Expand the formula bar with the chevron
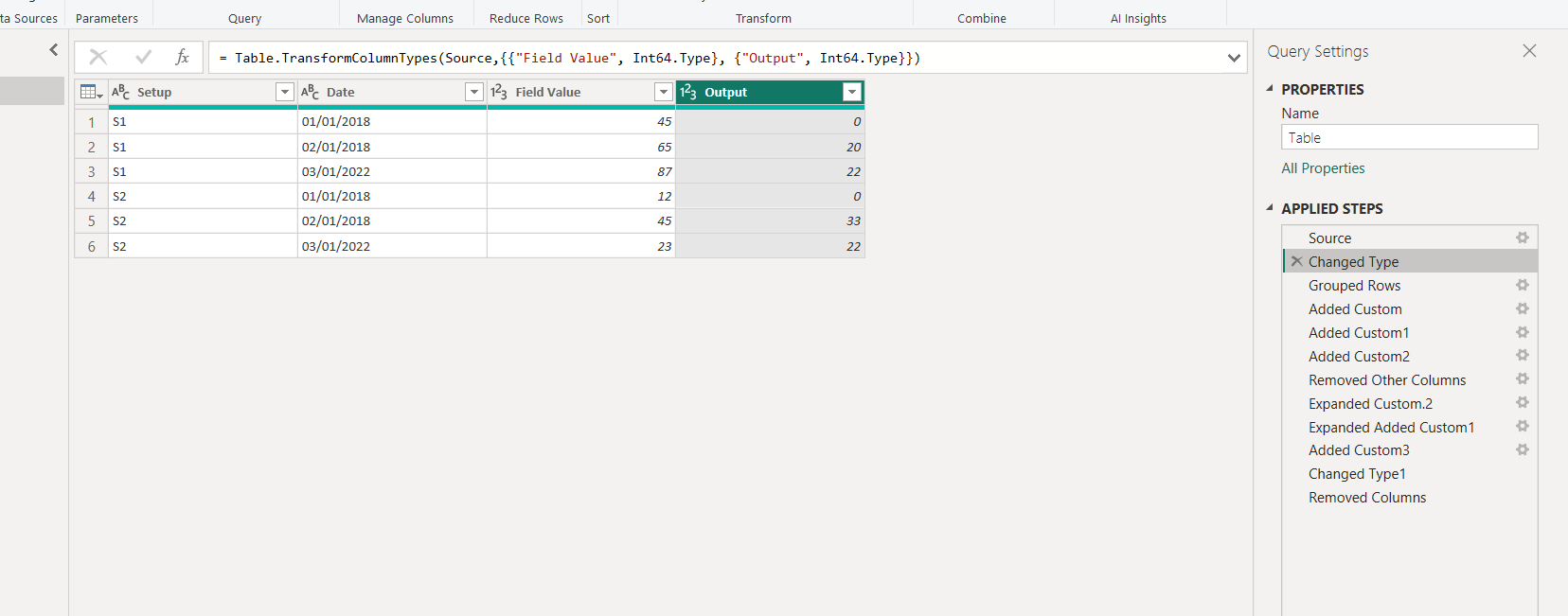Viewport: 1568px width, 616px height. point(1234,58)
